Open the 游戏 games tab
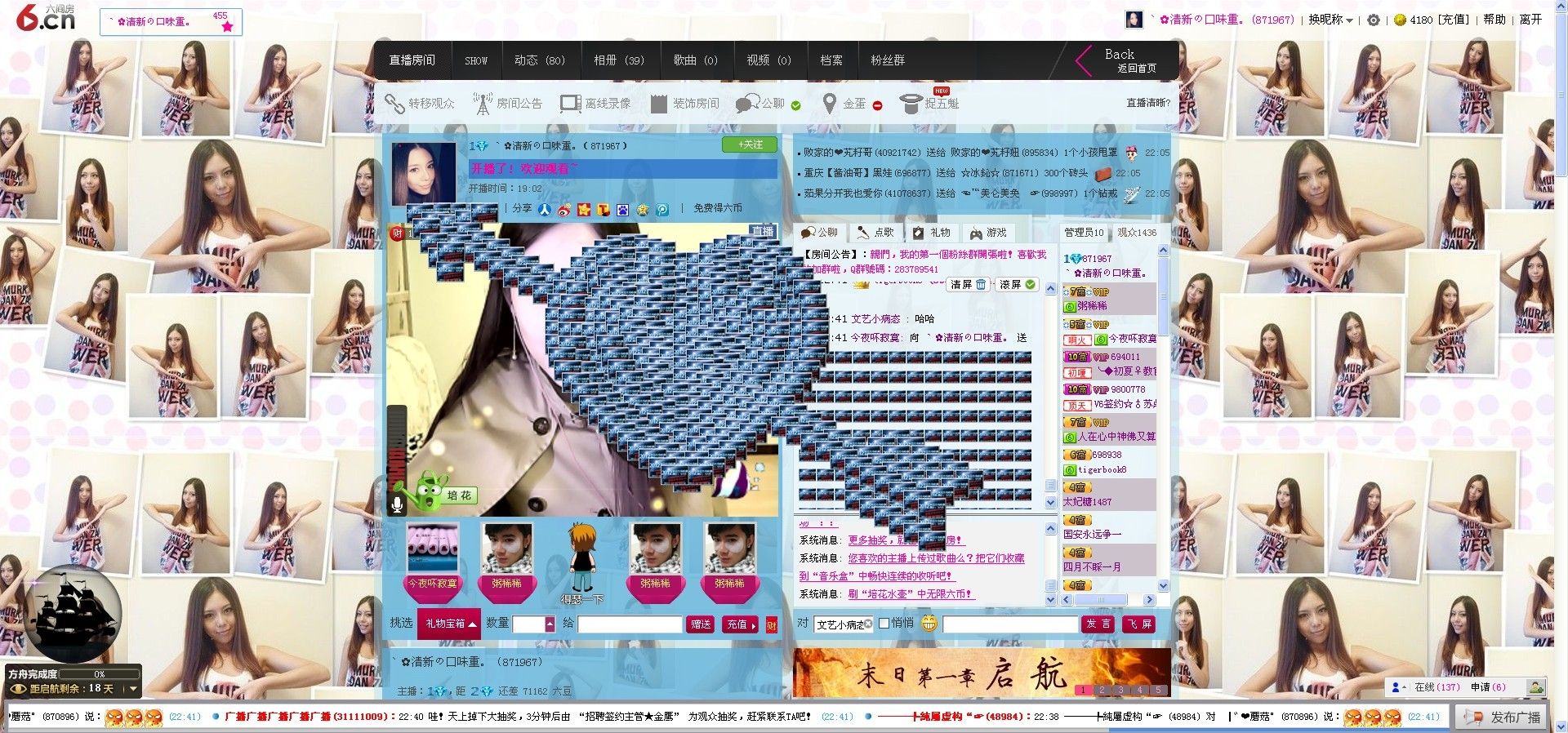The width and height of the screenshot is (1568, 733). pos(987,233)
